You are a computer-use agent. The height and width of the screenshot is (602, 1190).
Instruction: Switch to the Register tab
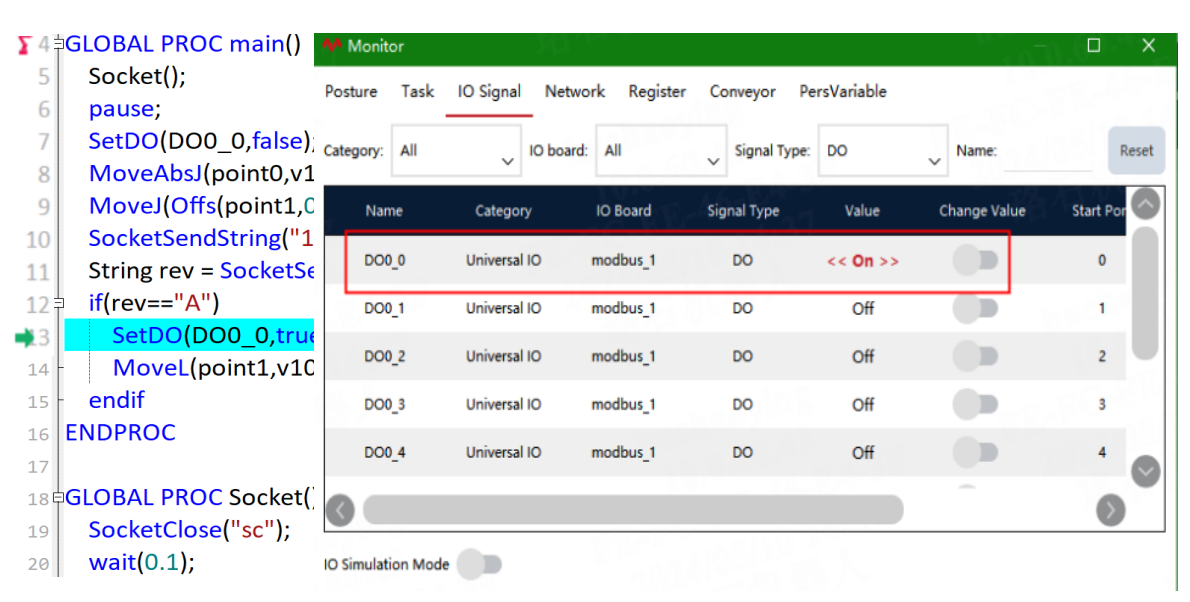click(656, 92)
